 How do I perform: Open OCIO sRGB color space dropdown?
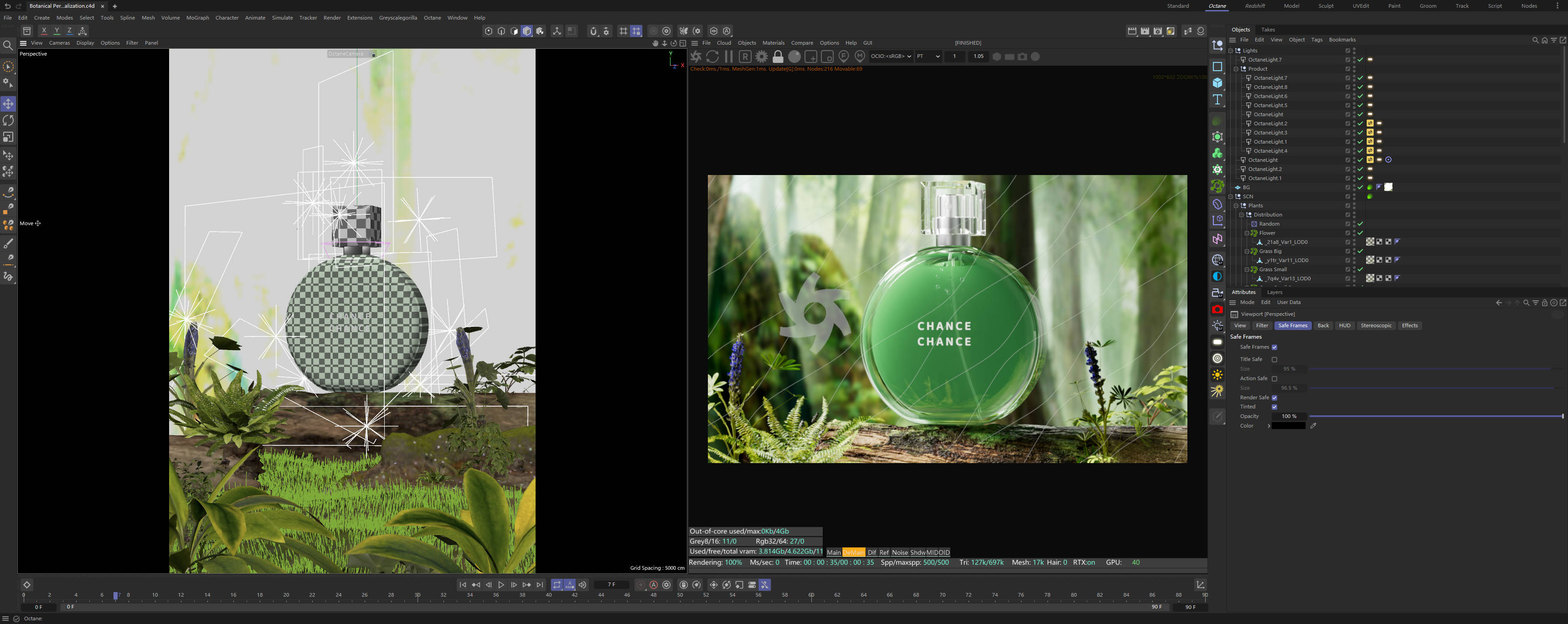tap(891, 57)
